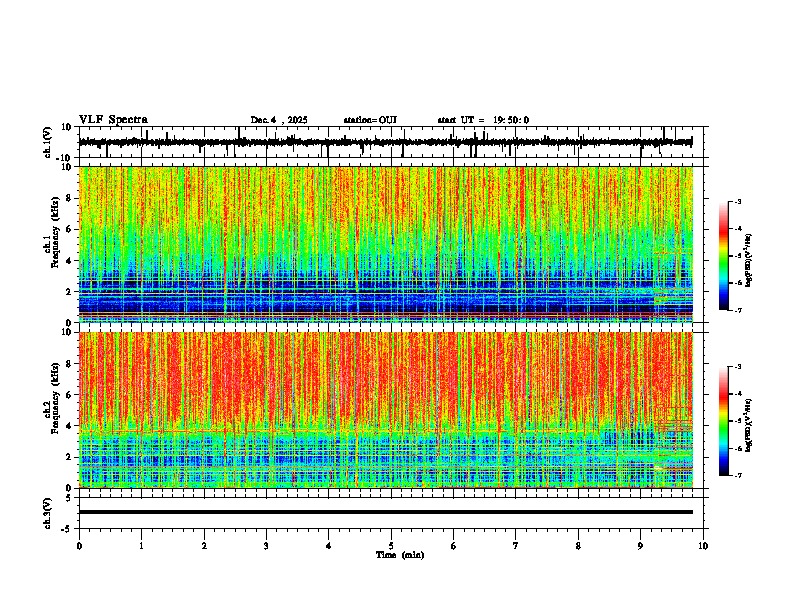Click time axis tick label "10"

click(703, 546)
